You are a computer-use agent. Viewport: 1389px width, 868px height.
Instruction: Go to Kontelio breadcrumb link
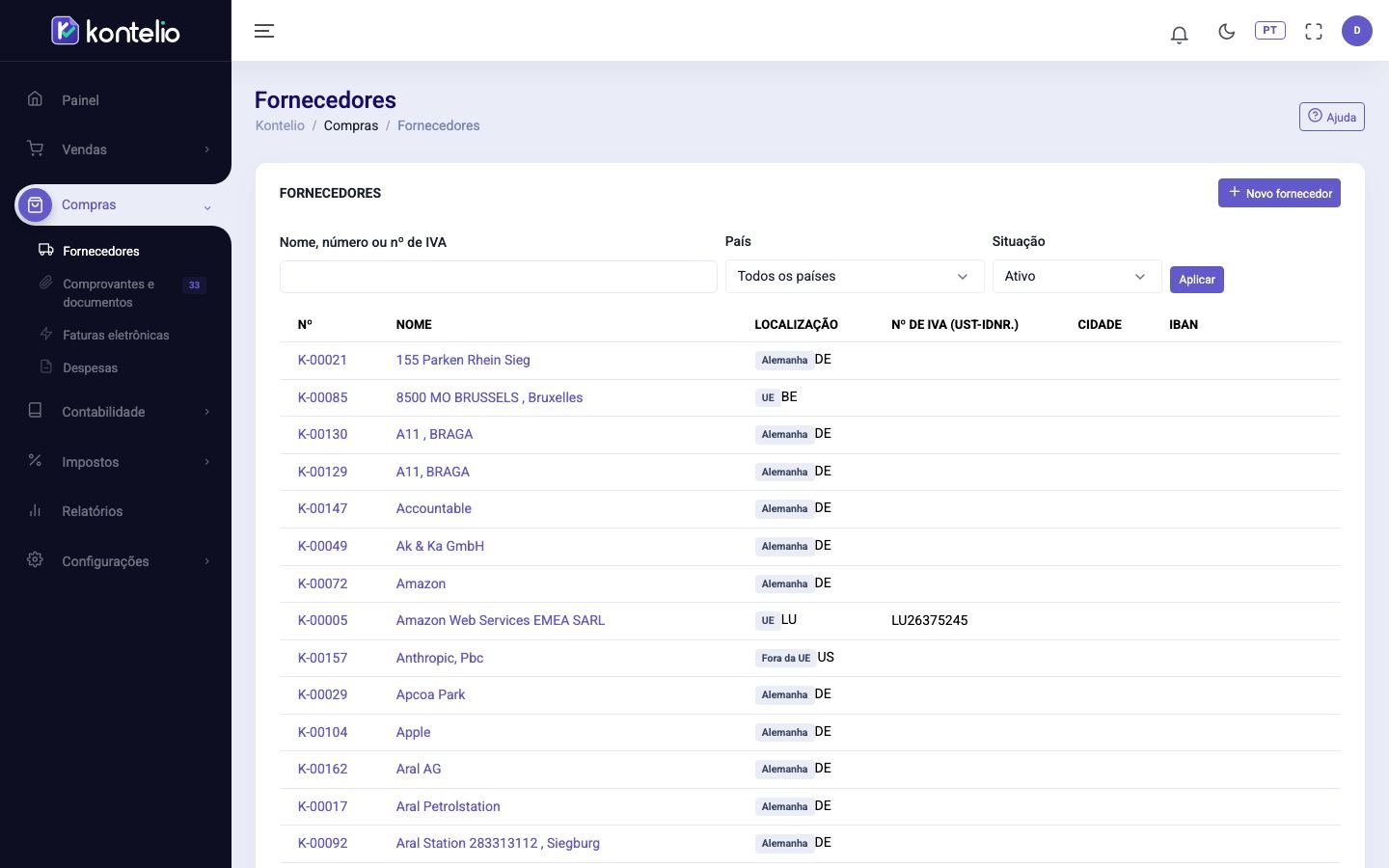pyautogui.click(x=280, y=125)
